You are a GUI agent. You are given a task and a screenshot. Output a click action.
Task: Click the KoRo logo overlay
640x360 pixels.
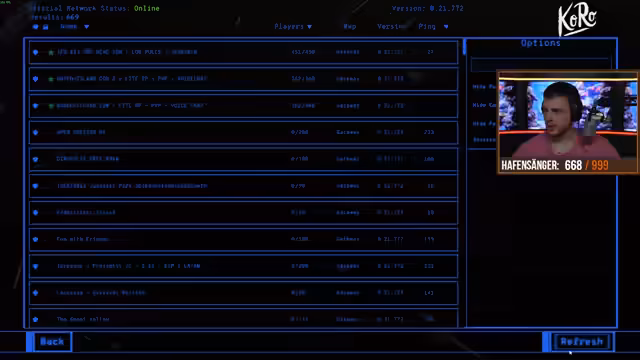click(577, 20)
